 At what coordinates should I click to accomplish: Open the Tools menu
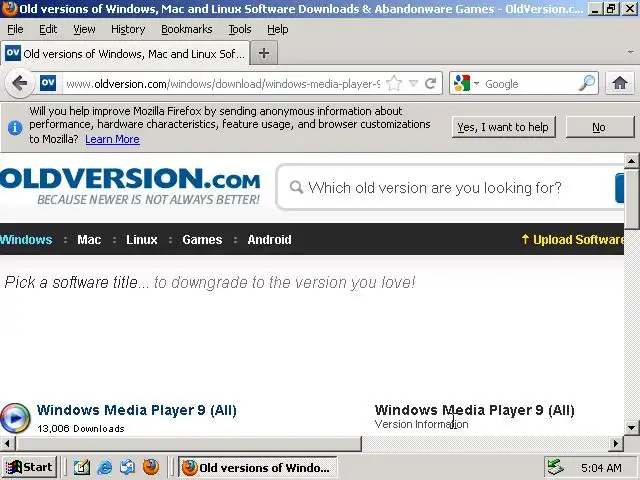pyautogui.click(x=240, y=29)
